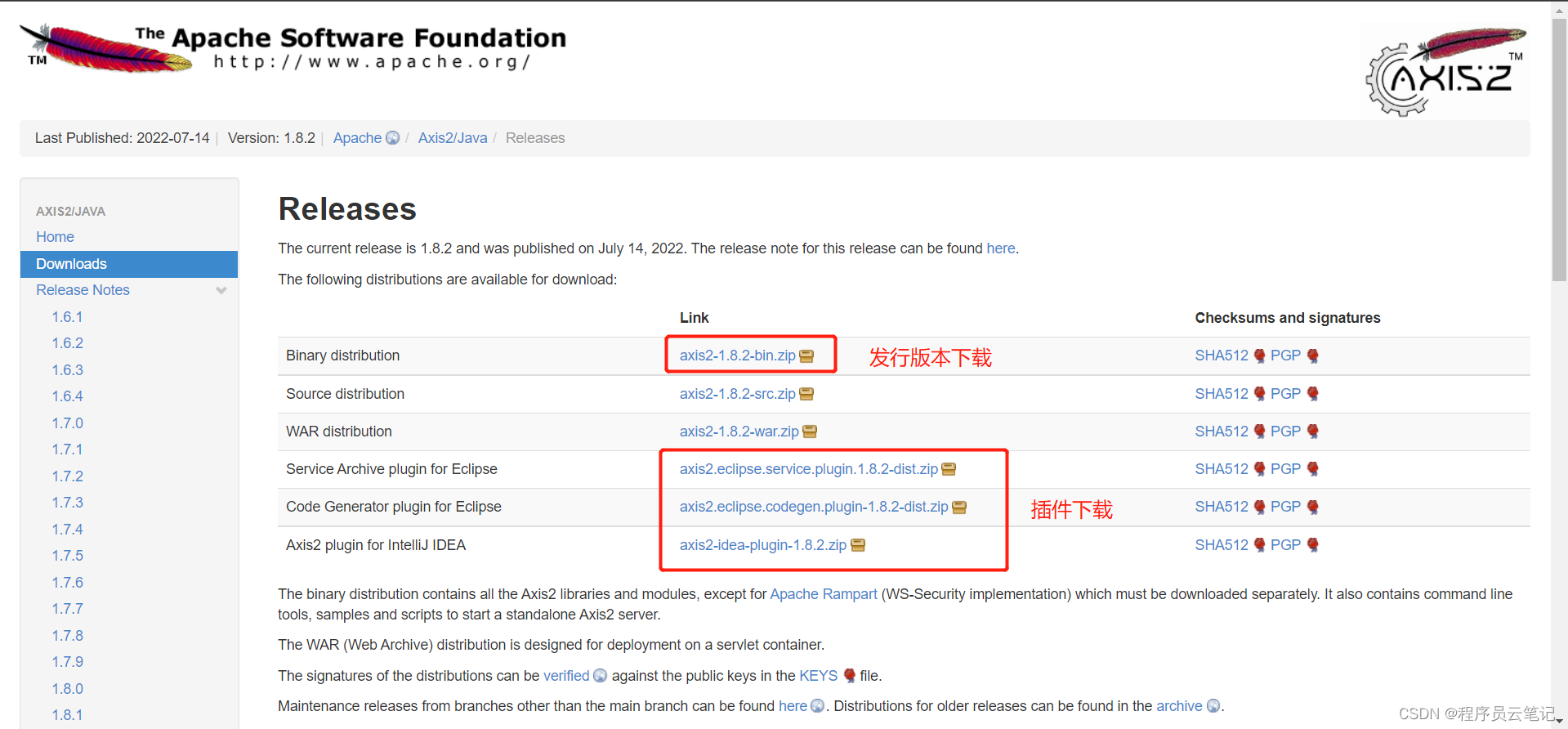Download axis2-1.8.2-bin.zip
This screenshot has height=729, width=1568.
[737, 356]
